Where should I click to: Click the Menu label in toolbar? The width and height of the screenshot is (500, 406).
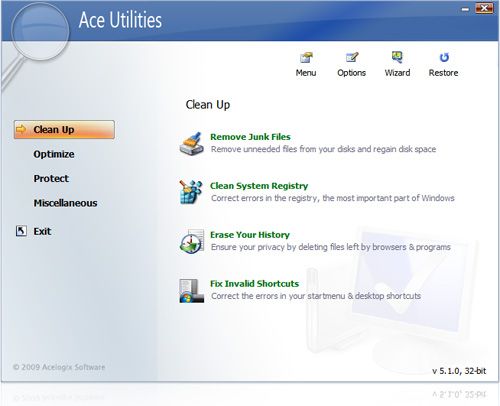click(306, 73)
